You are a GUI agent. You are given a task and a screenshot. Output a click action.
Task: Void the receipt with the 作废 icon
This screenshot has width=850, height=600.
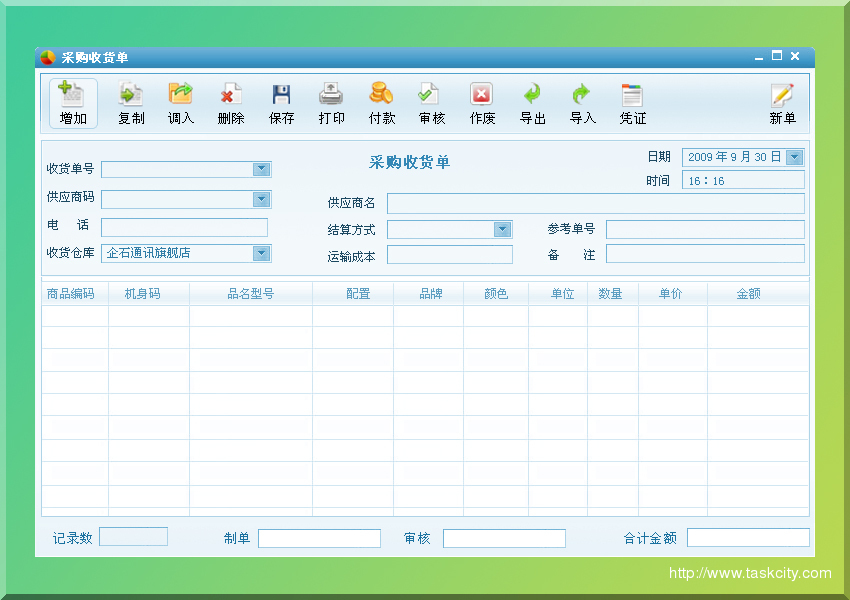click(481, 103)
